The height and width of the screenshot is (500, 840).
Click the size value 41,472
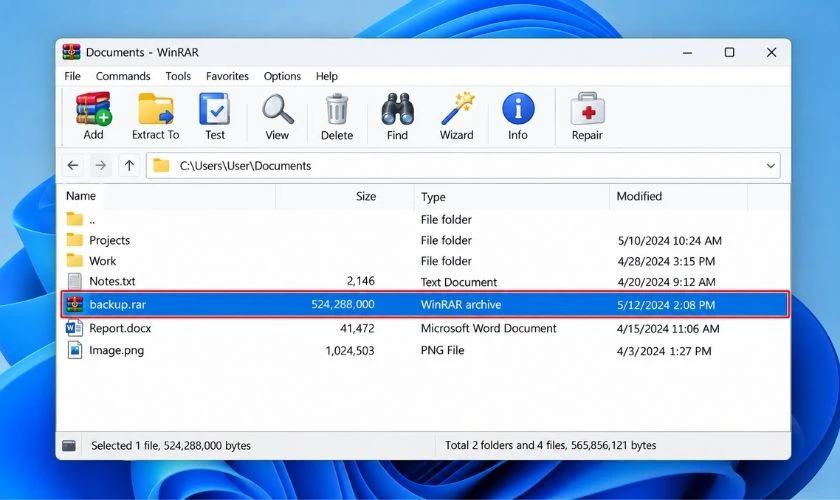pyautogui.click(x=357, y=328)
